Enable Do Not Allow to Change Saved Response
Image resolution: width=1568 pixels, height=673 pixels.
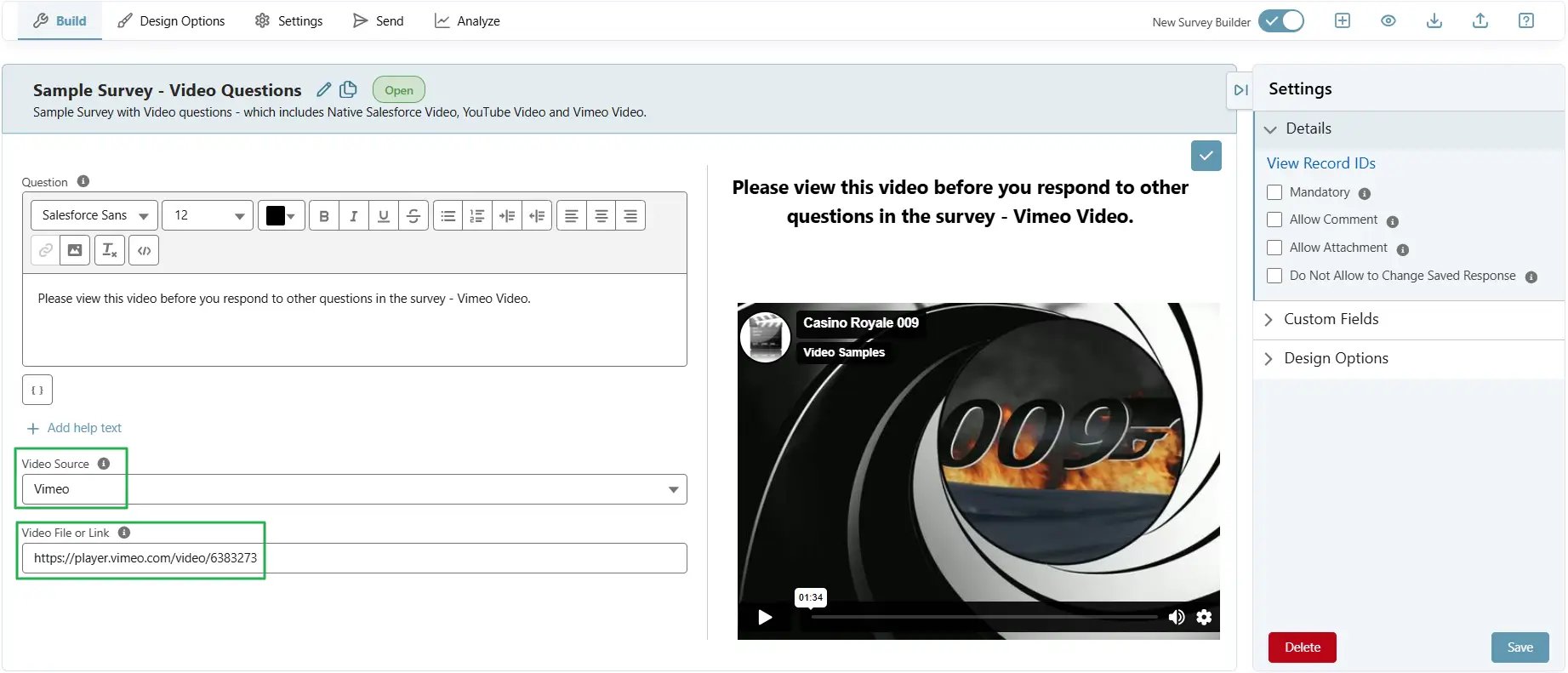(x=1274, y=276)
